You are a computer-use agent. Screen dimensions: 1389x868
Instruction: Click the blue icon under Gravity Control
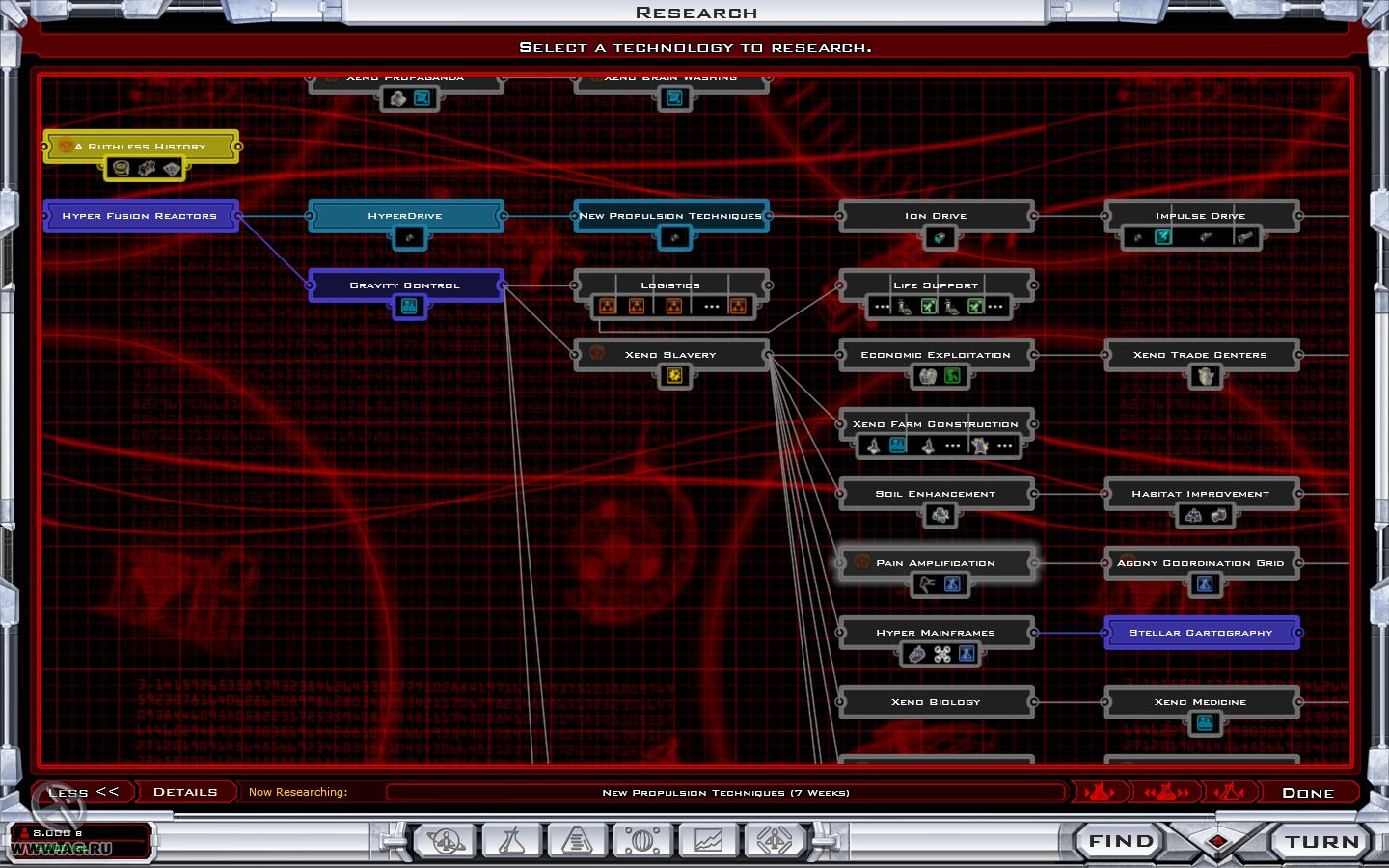pyautogui.click(x=409, y=307)
